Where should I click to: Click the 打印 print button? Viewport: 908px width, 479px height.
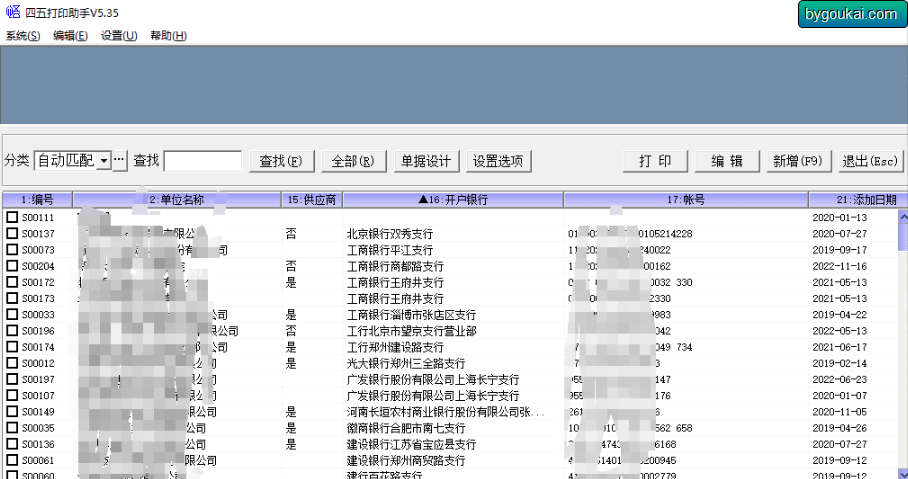point(655,161)
